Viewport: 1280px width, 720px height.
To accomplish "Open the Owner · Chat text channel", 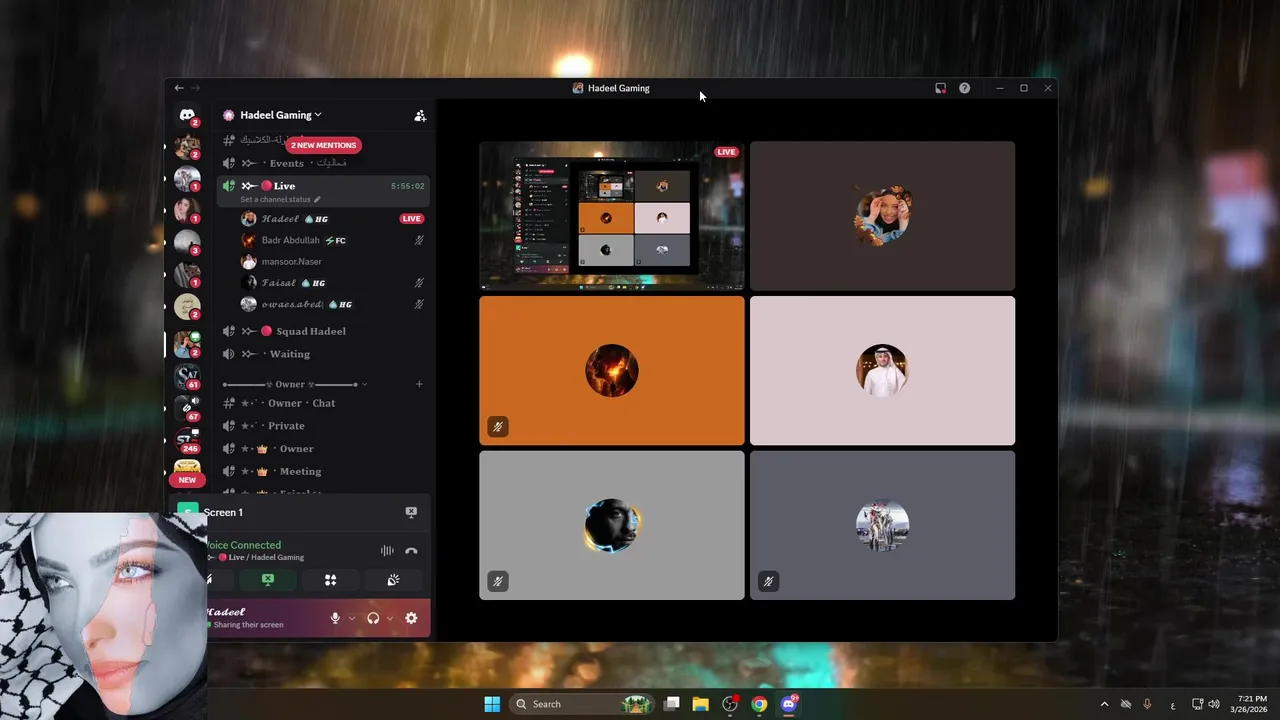I will tap(324, 403).
